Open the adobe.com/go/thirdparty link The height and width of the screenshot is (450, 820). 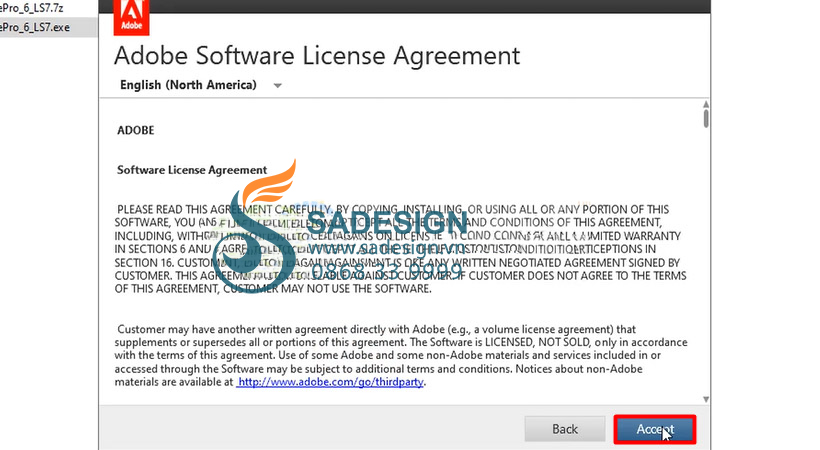click(x=330, y=382)
